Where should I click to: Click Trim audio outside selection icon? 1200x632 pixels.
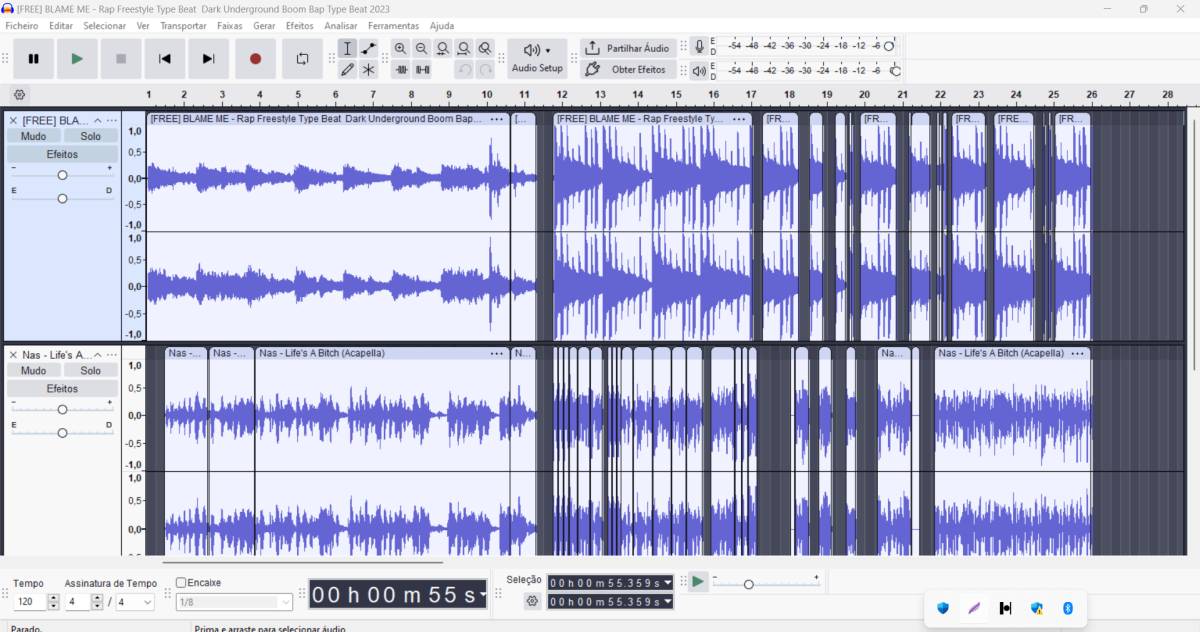[402, 70]
